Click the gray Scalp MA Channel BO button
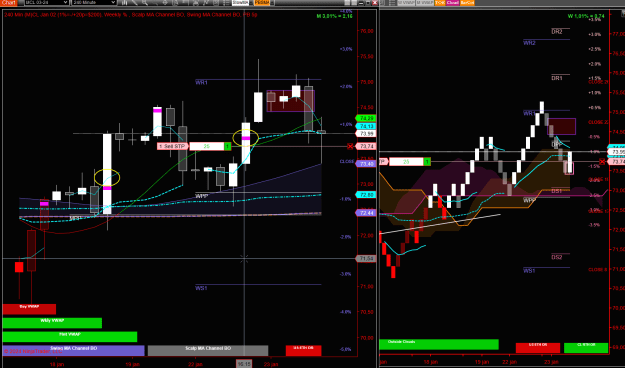Screen dimensions: 625x368 [208, 350]
